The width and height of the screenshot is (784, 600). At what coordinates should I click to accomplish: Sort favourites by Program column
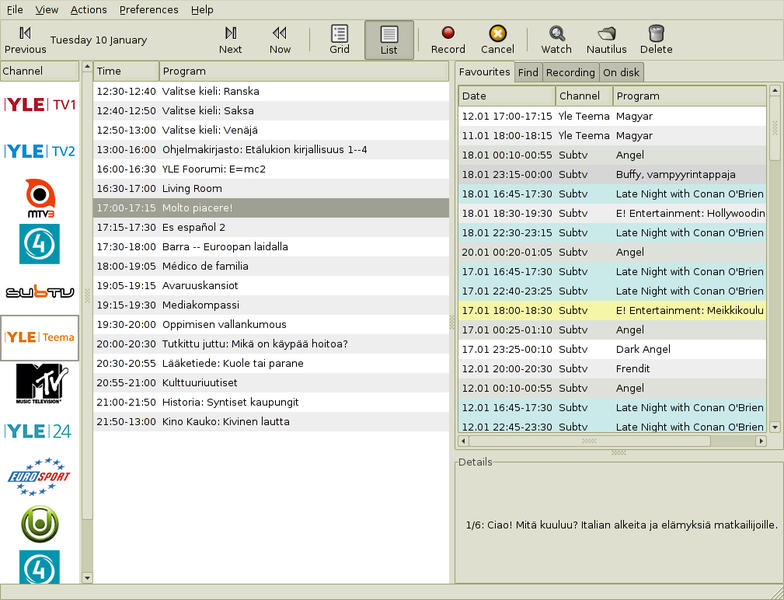click(690, 96)
